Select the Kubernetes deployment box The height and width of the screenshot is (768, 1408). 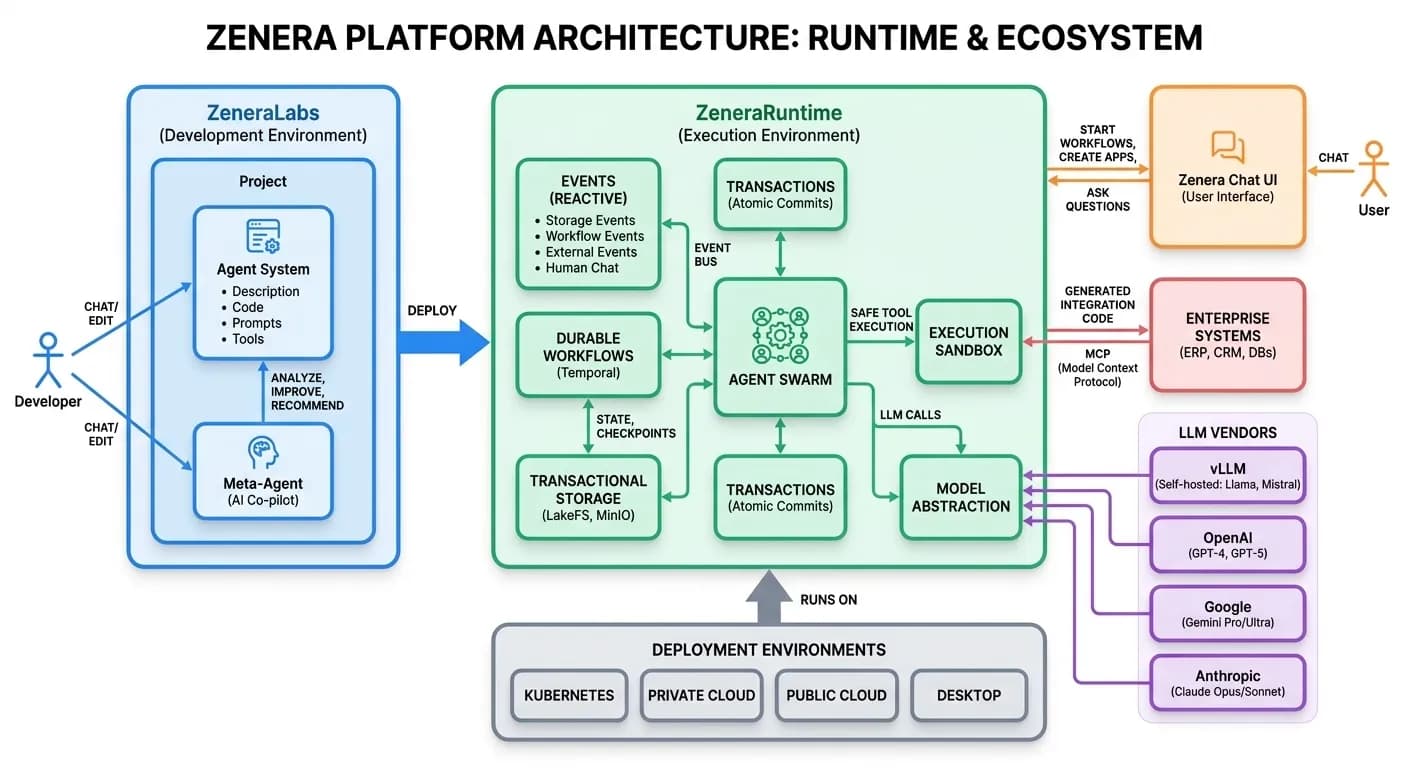[569, 695]
